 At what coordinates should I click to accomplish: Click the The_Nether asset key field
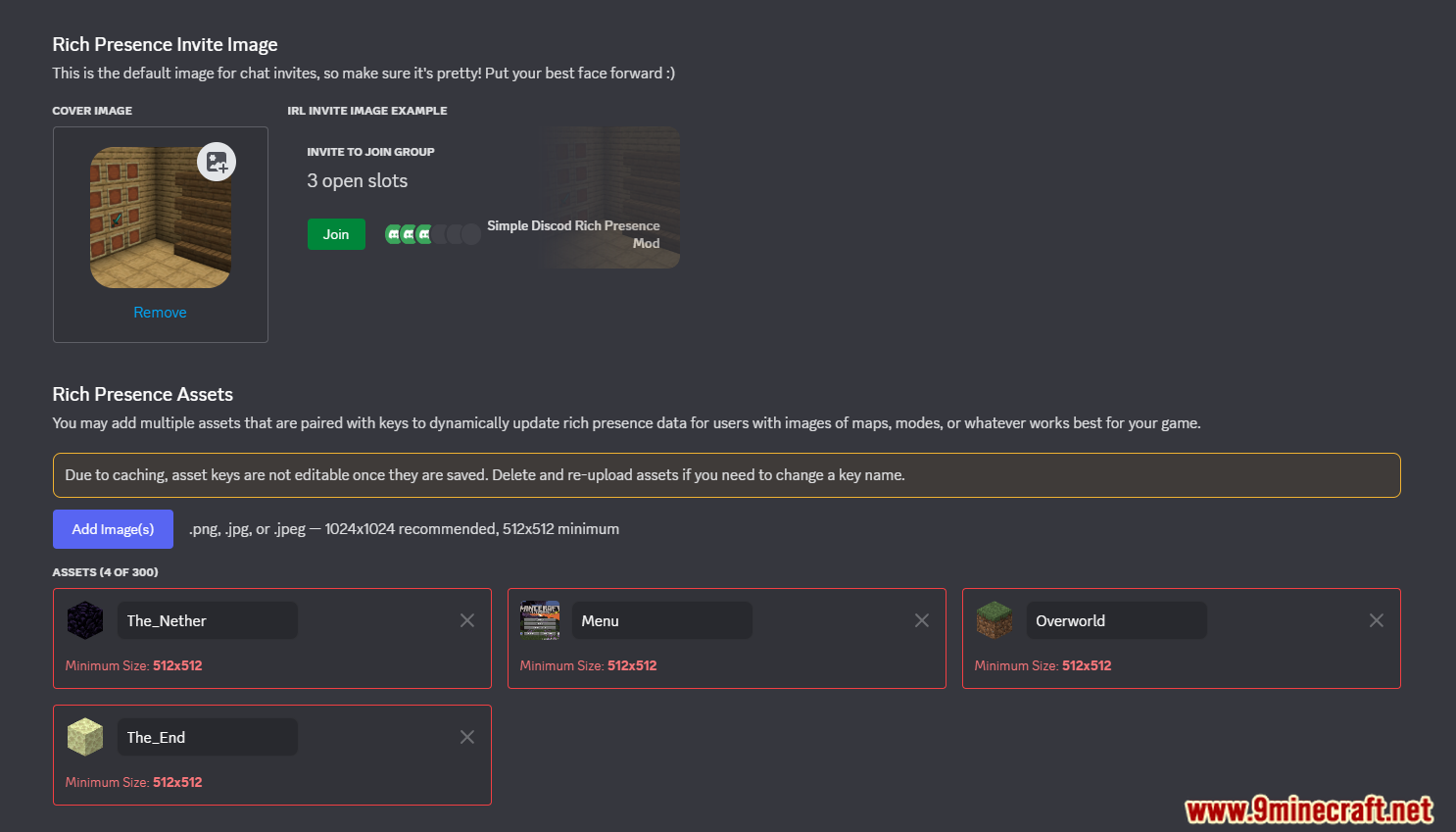(208, 620)
